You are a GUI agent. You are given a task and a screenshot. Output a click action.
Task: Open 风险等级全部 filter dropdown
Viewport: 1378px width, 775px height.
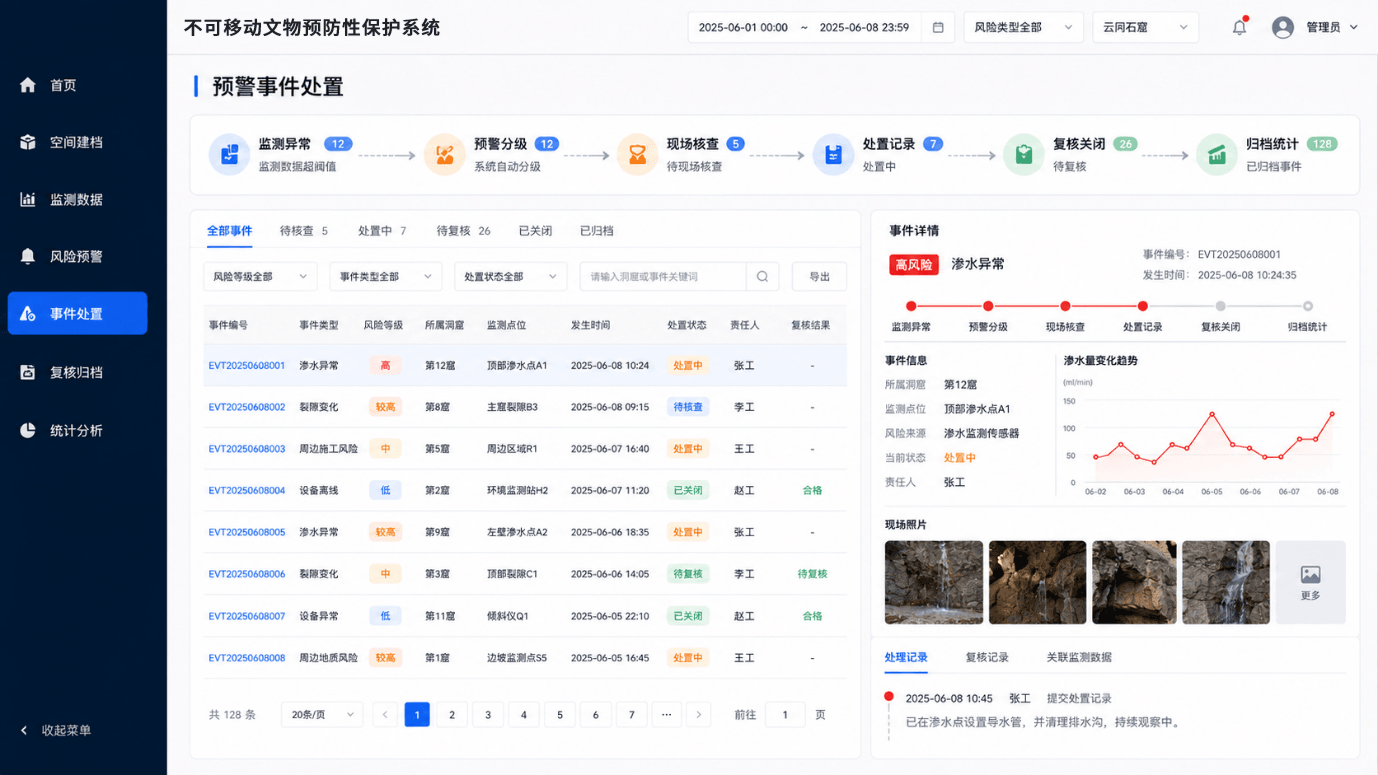click(260, 276)
